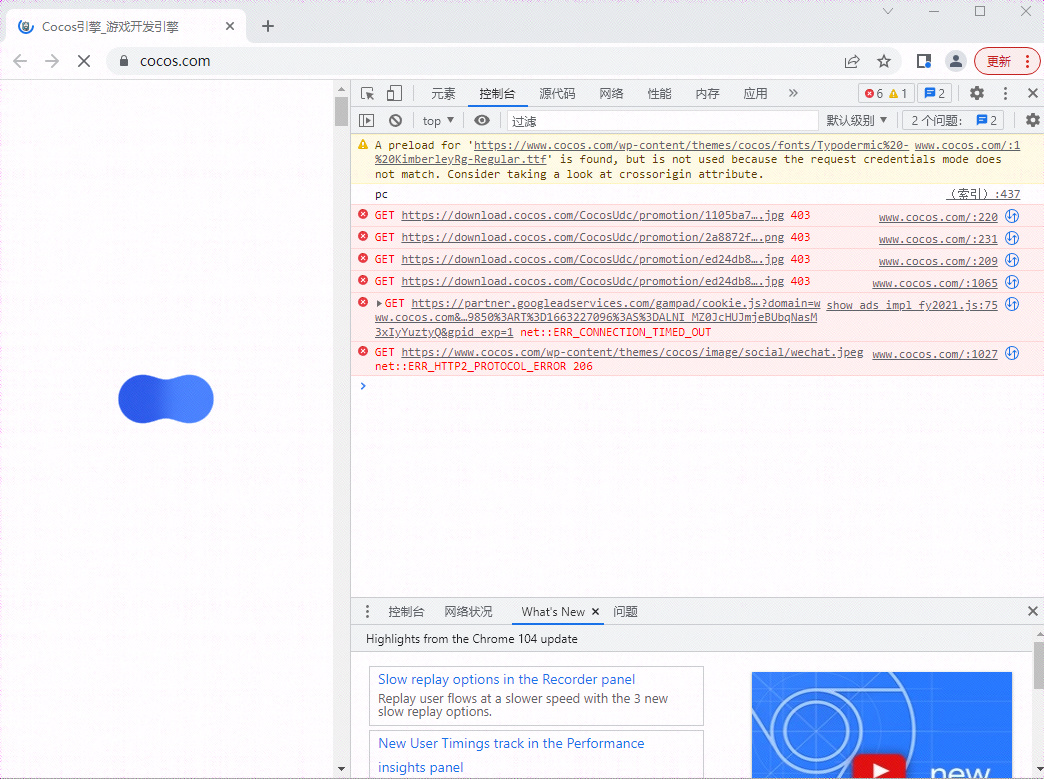Switch to the 控制台 main tab

point(497,94)
